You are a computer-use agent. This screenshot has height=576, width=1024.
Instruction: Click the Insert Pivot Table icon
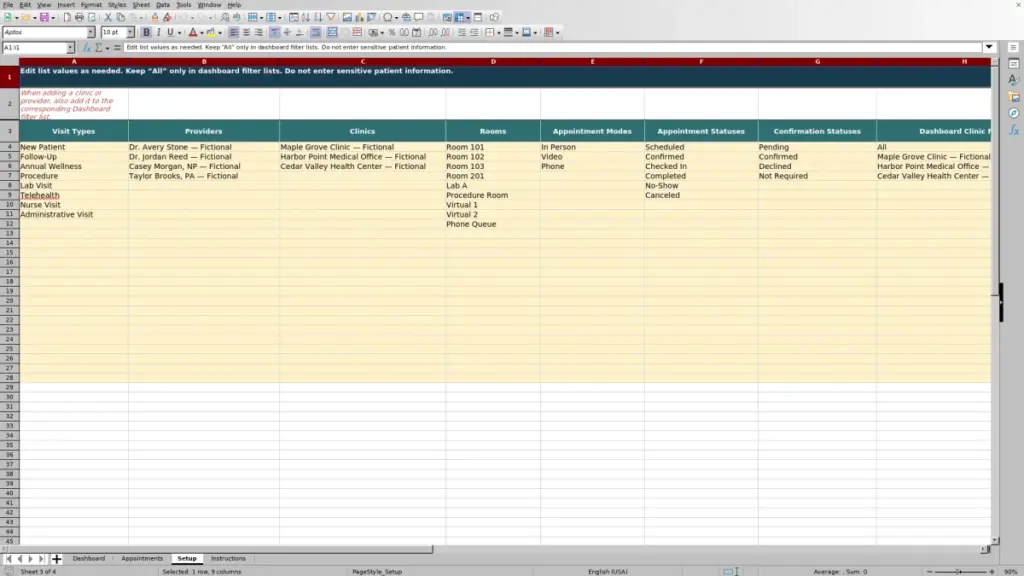coord(371,18)
